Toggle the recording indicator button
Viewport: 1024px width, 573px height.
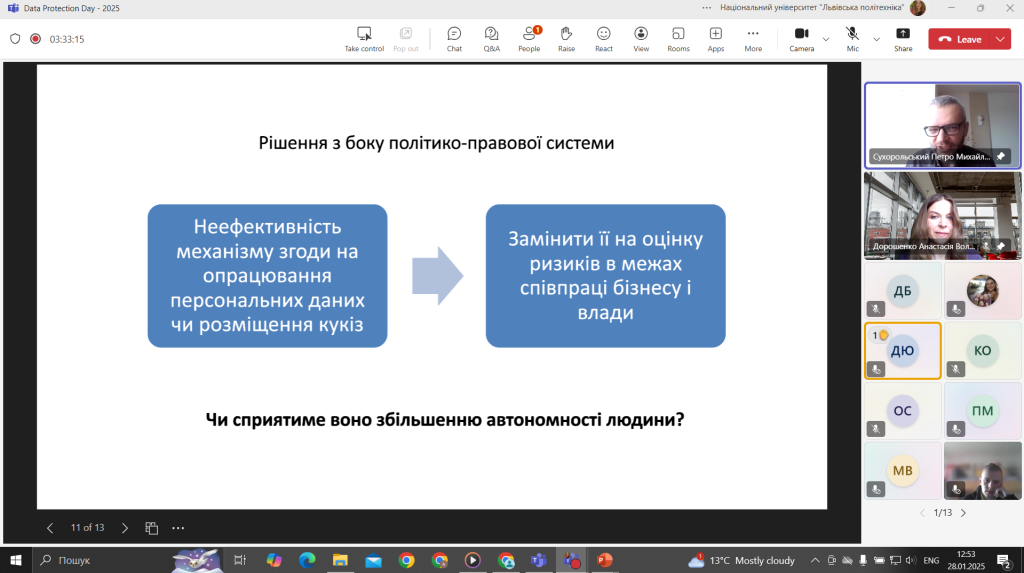click(35, 39)
